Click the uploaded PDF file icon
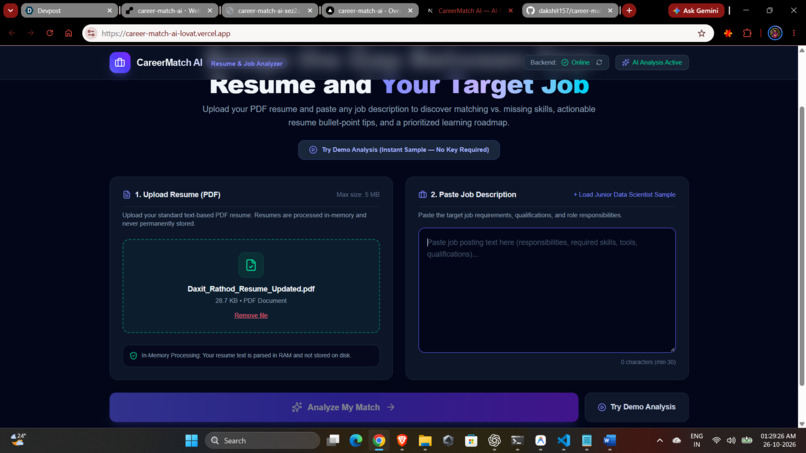This screenshot has height=453, width=806. coord(251,265)
